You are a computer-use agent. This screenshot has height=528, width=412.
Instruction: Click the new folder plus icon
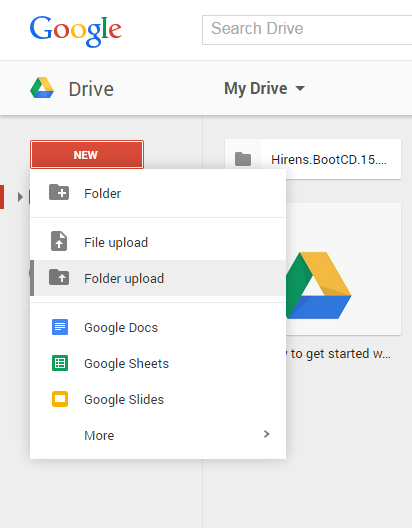point(59,192)
